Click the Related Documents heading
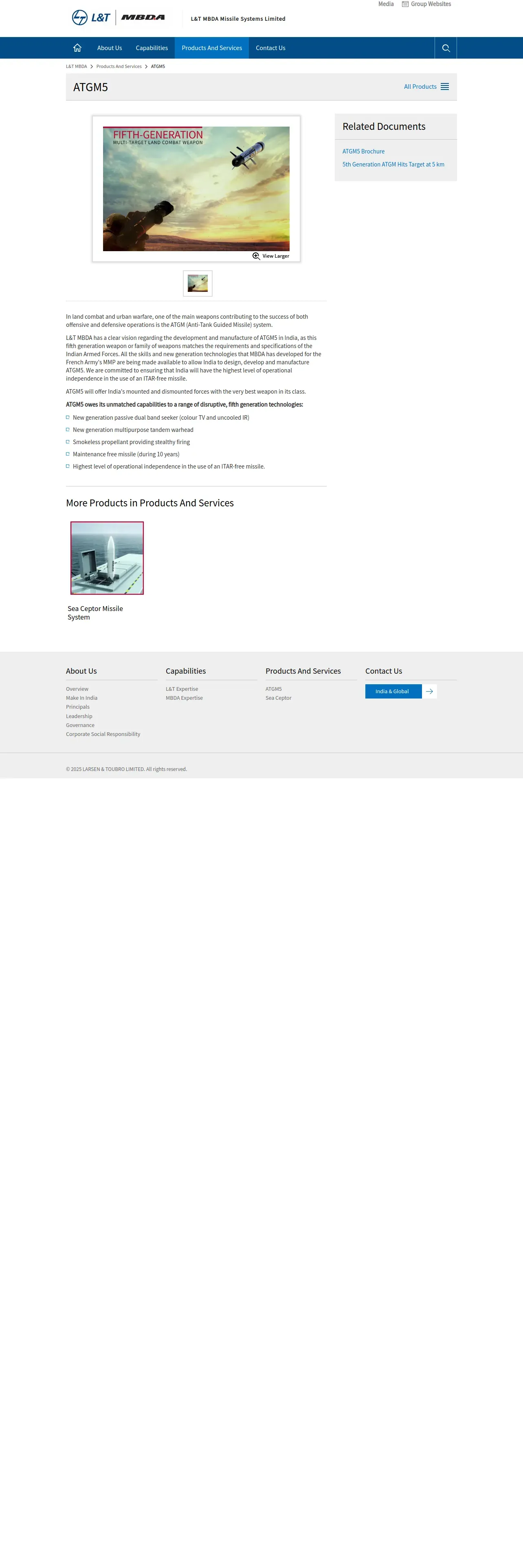 pyautogui.click(x=384, y=127)
